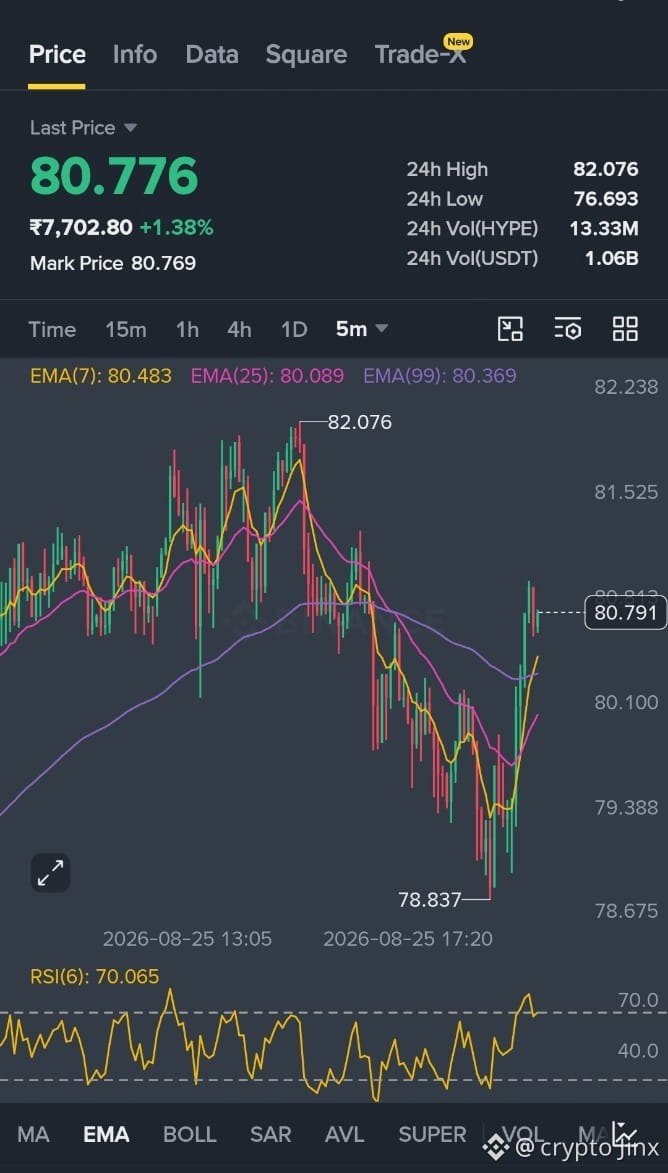Click the current price tag 80.791
668x1173 pixels.
pos(625,613)
